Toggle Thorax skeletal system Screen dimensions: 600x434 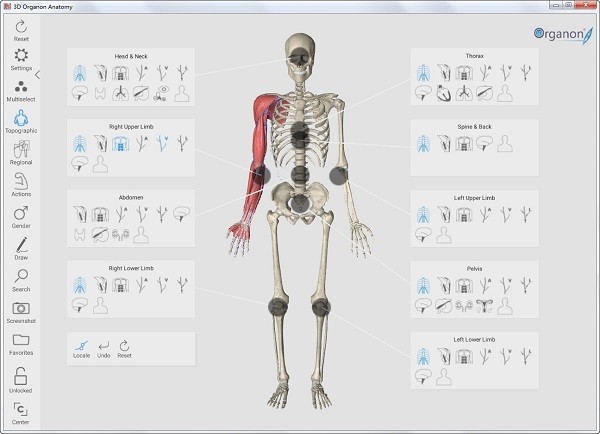[x=423, y=73]
